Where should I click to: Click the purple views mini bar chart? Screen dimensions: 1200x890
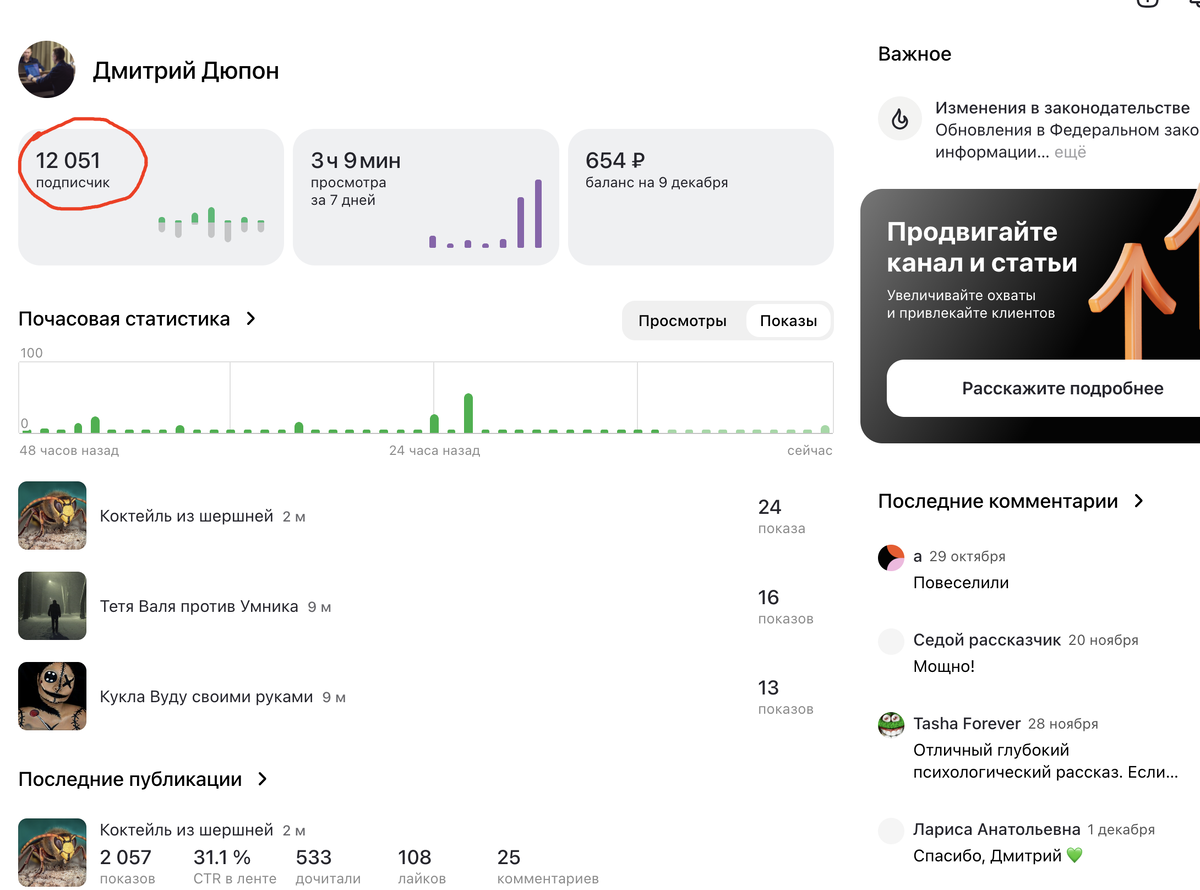[x=485, y=214]
